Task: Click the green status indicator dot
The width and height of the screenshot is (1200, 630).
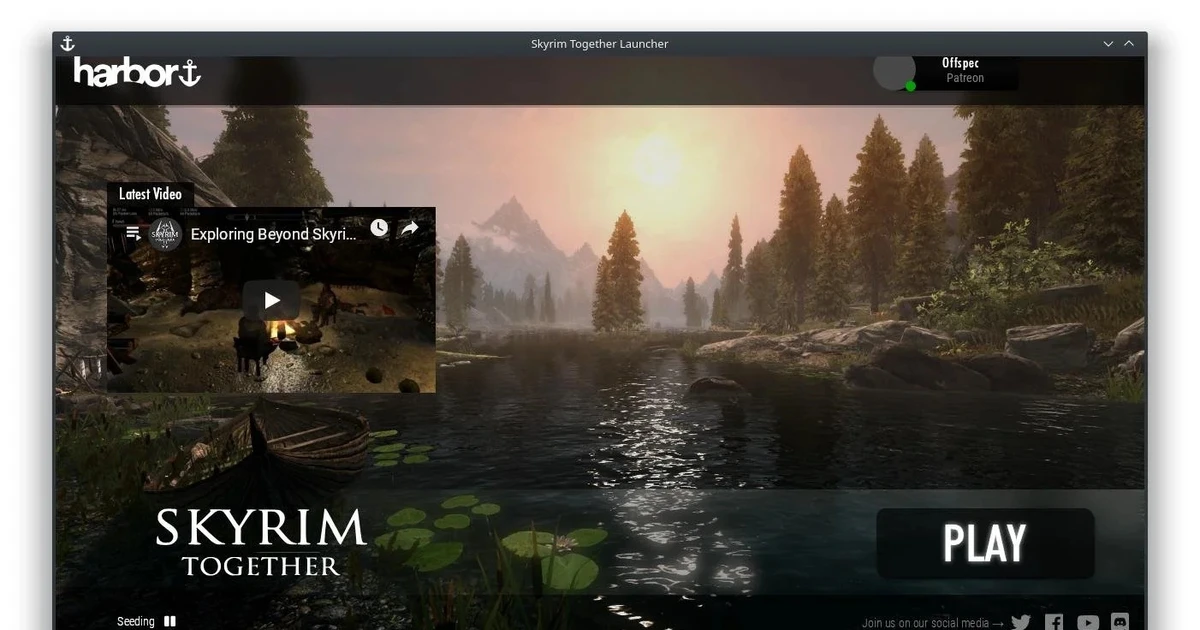Action: point(910,86)
